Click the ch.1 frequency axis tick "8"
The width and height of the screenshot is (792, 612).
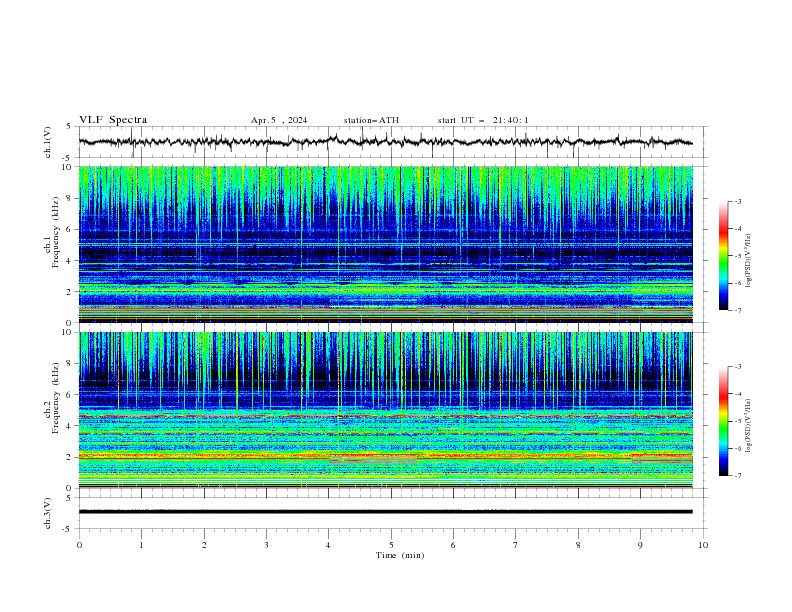click(x=71, y=198)
